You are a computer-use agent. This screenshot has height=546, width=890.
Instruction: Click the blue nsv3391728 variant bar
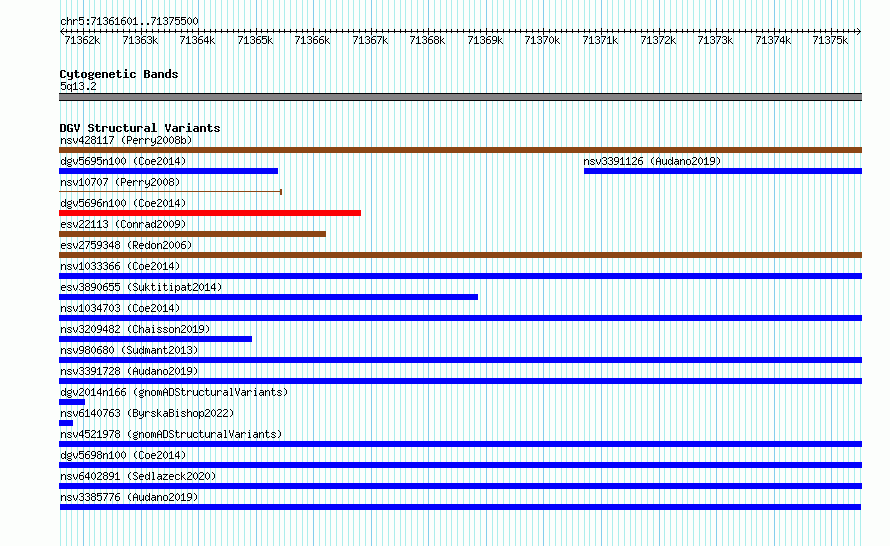460,381
